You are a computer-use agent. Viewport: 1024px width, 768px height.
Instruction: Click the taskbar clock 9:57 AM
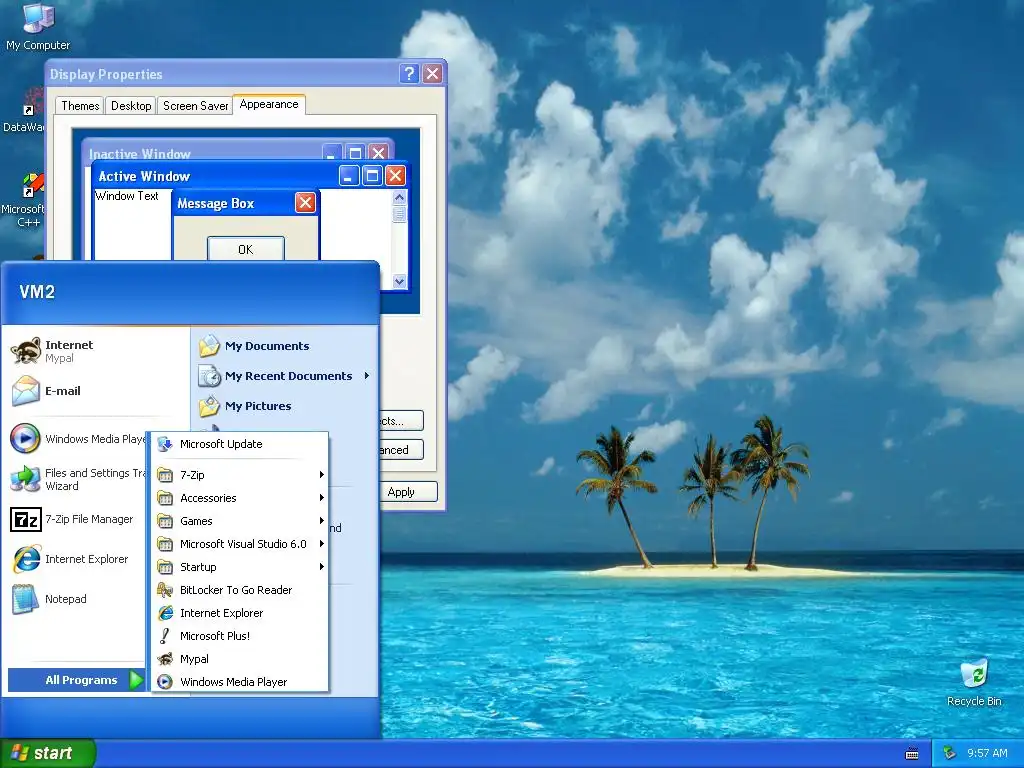click(x=987, y=753)
